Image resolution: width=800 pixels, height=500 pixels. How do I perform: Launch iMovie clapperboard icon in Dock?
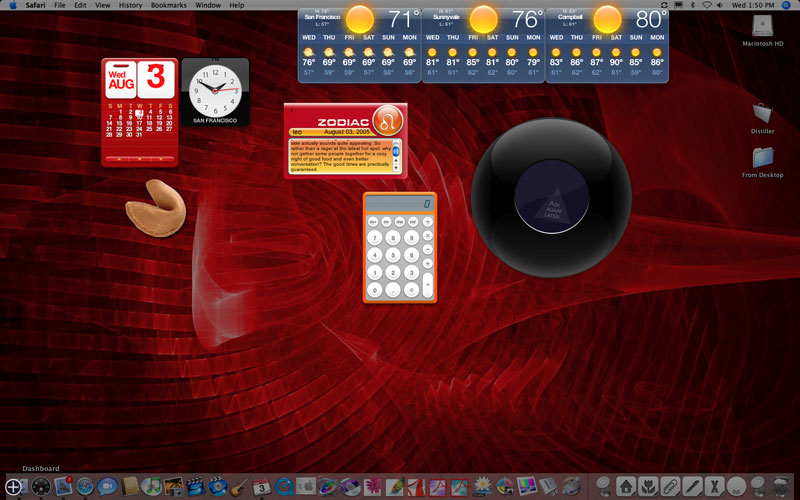click(195, 486)
